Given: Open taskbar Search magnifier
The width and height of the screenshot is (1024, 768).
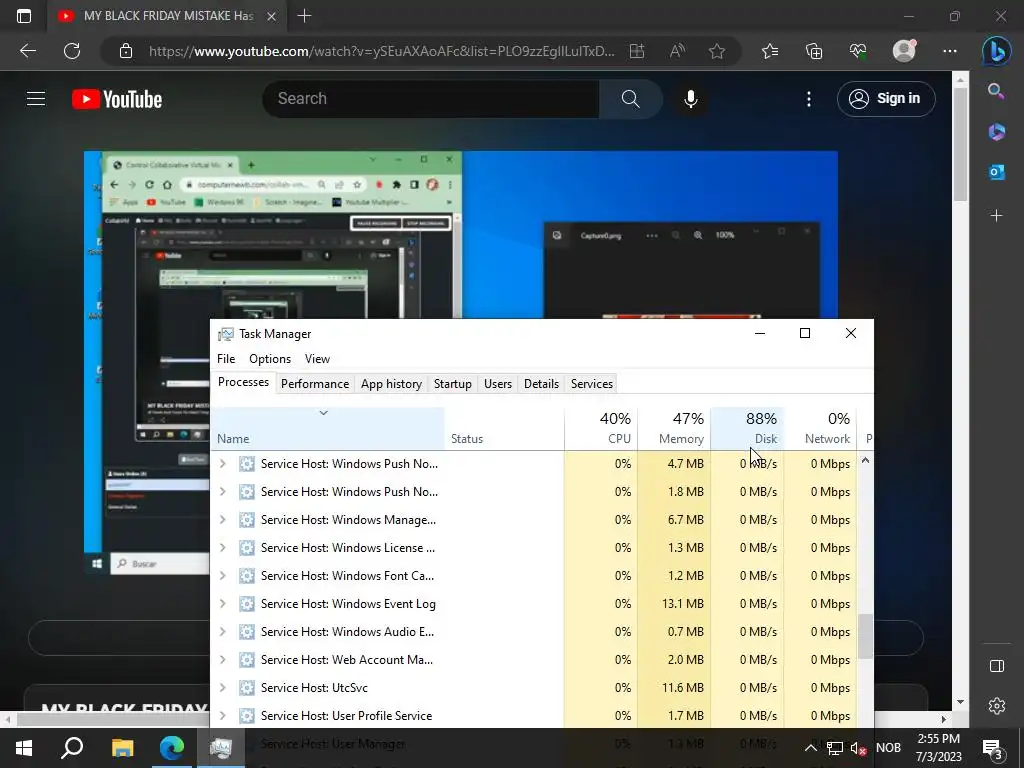Looking at the screenshot, I should pyautogui.click(x=72, y=748).
